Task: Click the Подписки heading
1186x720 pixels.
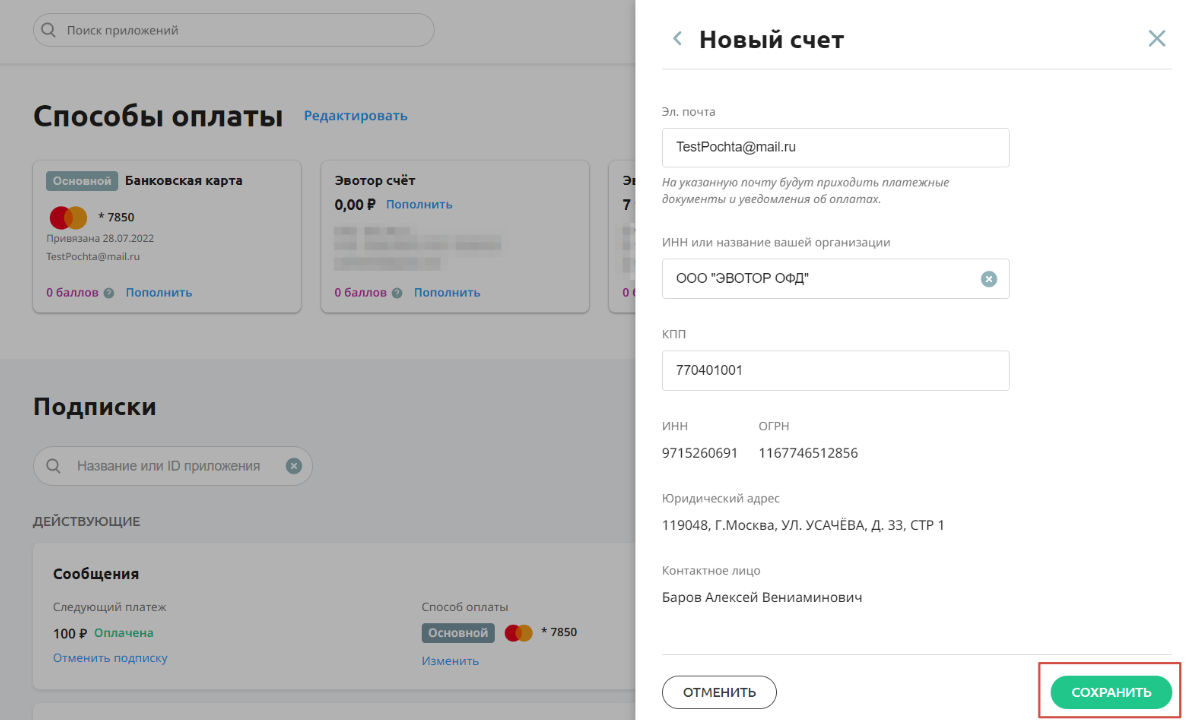Action: (95, 407)
